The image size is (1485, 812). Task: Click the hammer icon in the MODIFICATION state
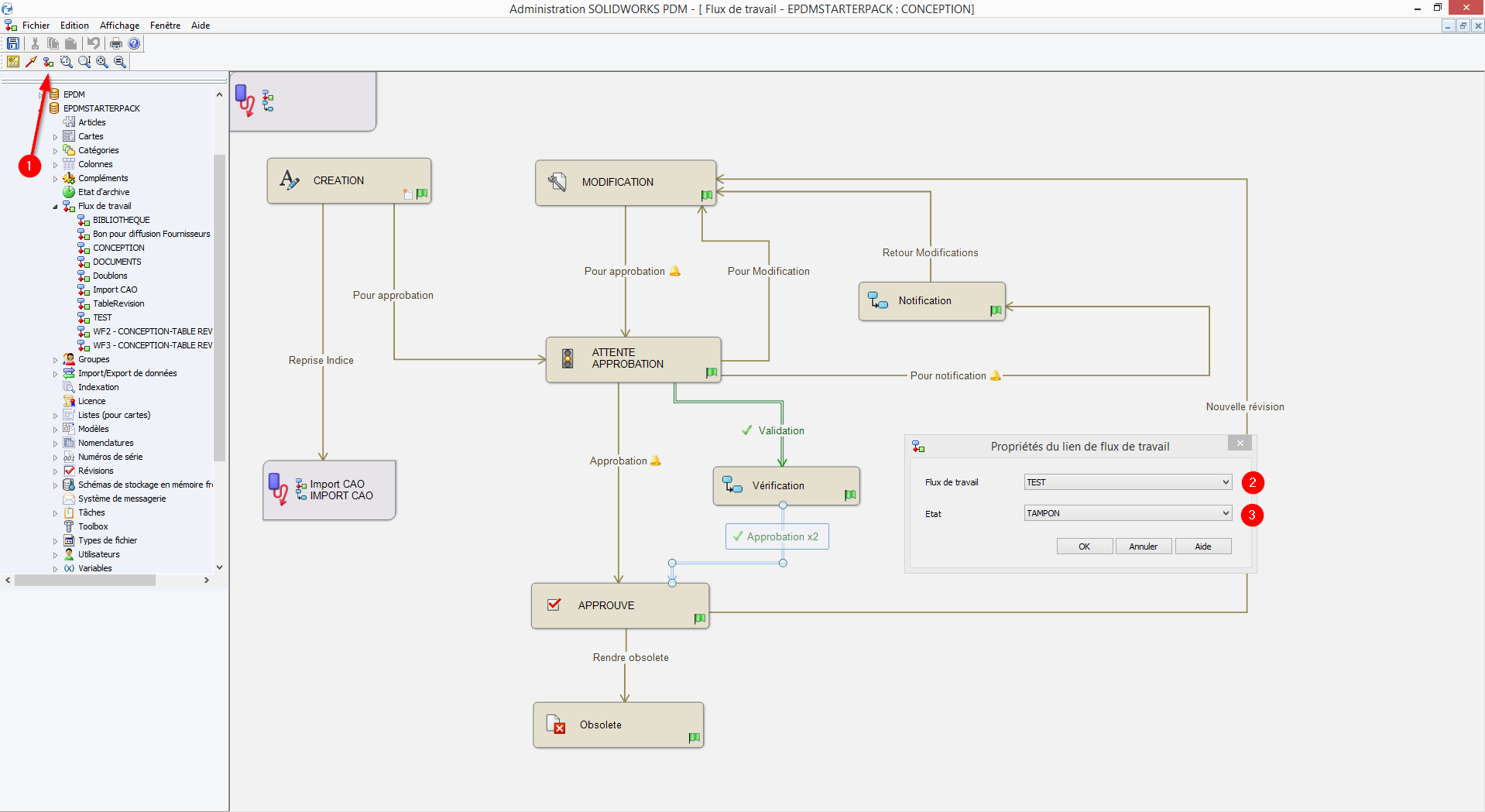coord(557,182)
